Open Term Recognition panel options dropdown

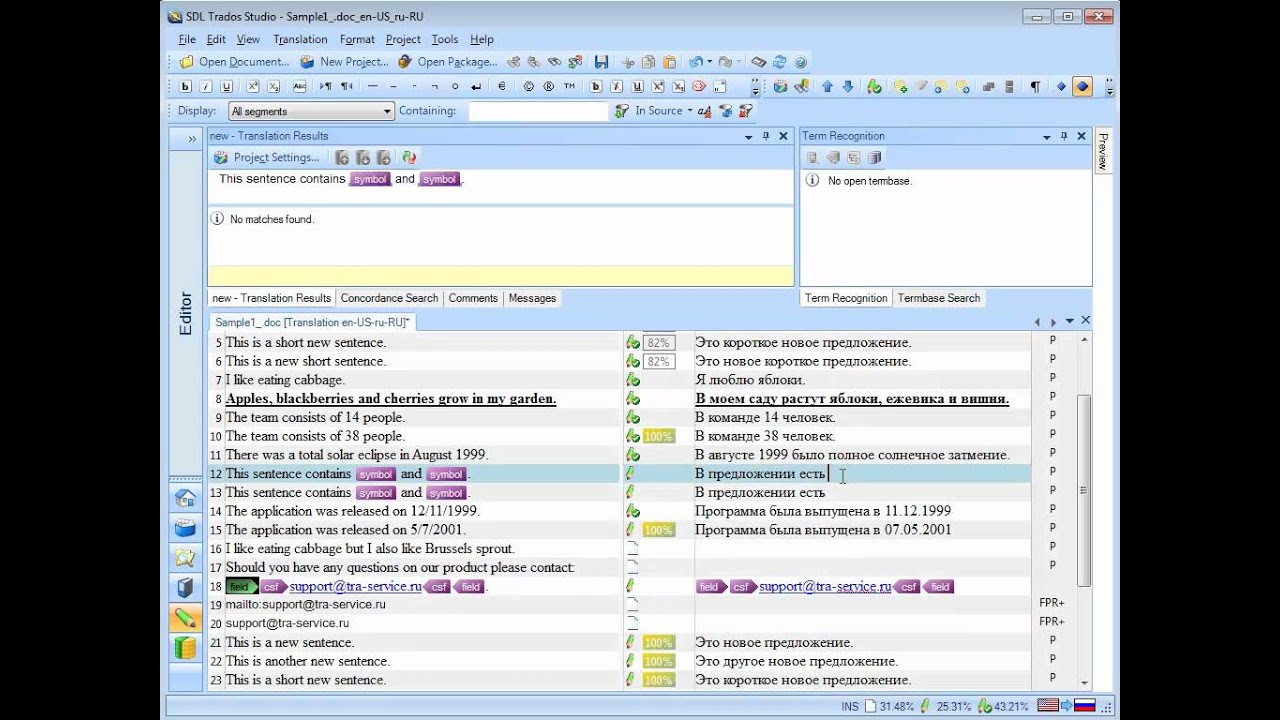pos(1047,136)
